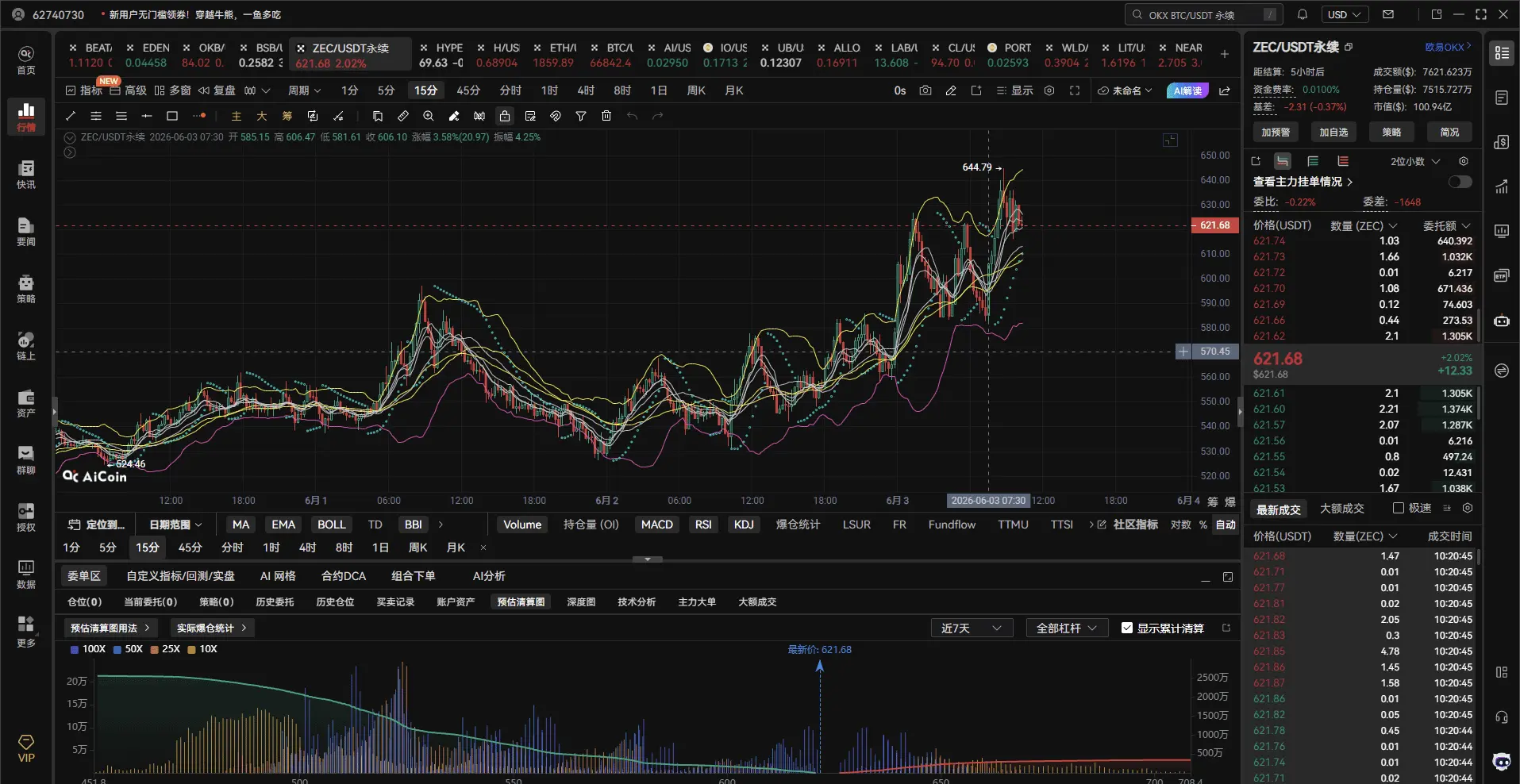This screenshot has width=1520, height=784.
Task: Show sell-only order book layout icon
Action: tap(1343, 161)
